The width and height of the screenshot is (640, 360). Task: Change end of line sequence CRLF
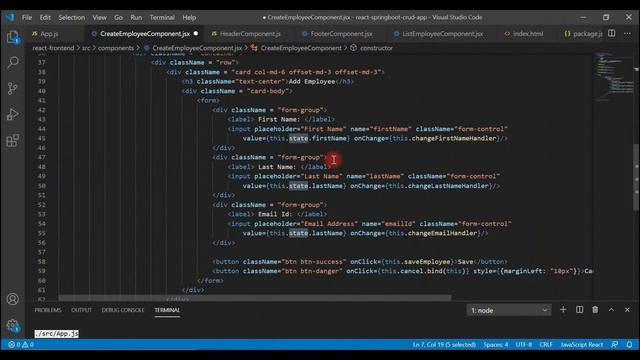[546, 344]
